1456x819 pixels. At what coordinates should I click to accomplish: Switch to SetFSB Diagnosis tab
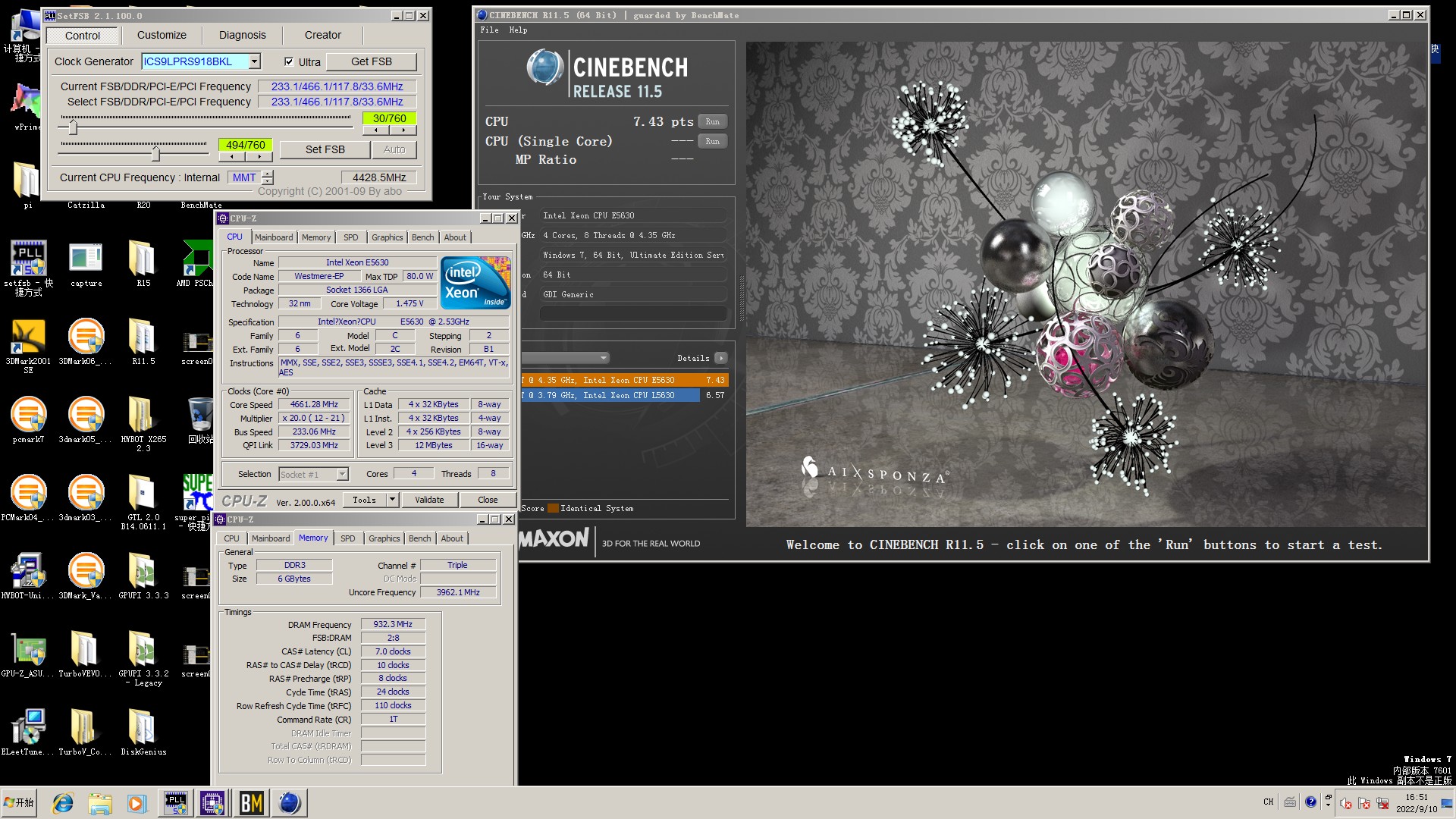243,35
